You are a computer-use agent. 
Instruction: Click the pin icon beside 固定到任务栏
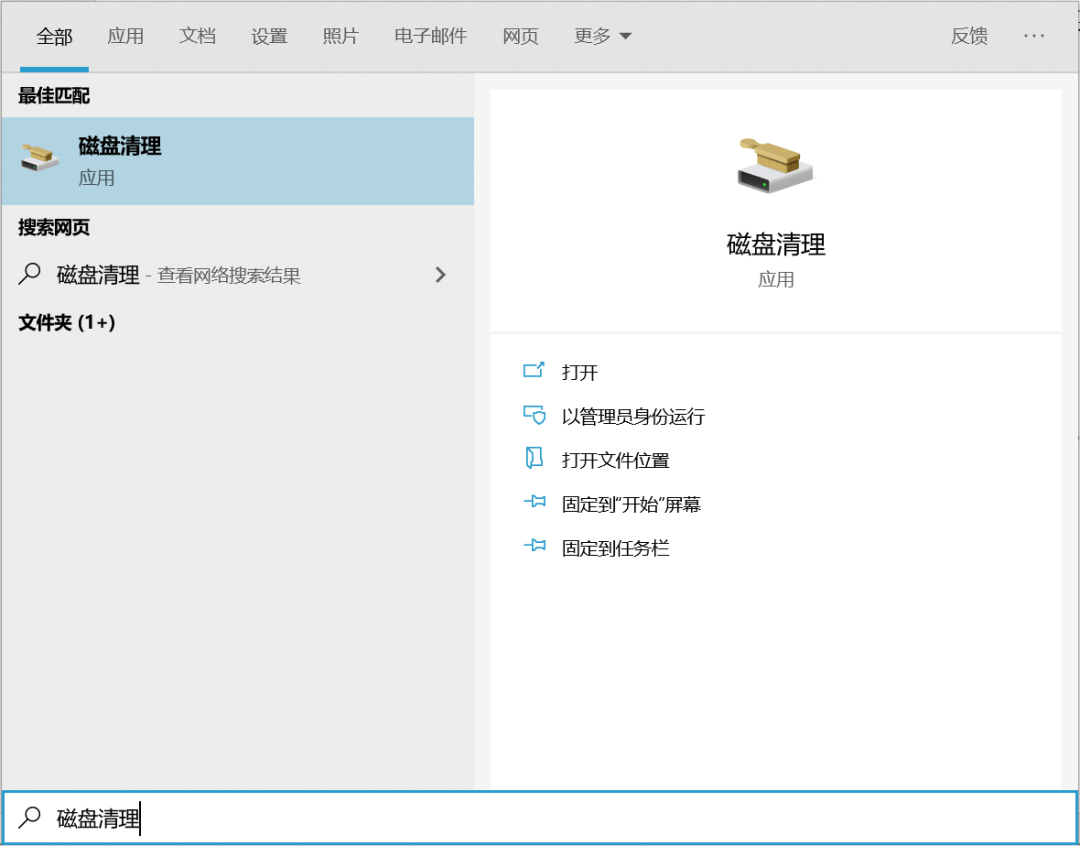(534, 547)
